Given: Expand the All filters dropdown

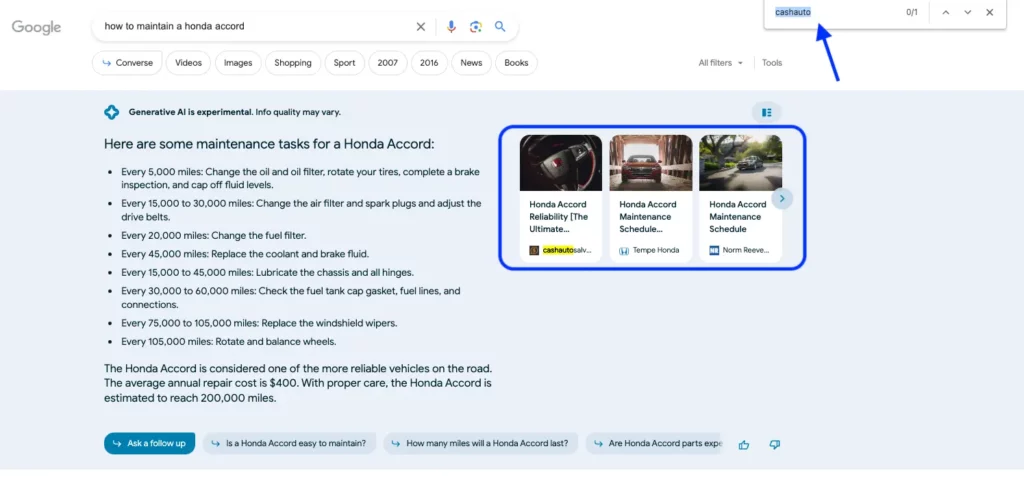Looking at the screenshot, I should [720, 63].
